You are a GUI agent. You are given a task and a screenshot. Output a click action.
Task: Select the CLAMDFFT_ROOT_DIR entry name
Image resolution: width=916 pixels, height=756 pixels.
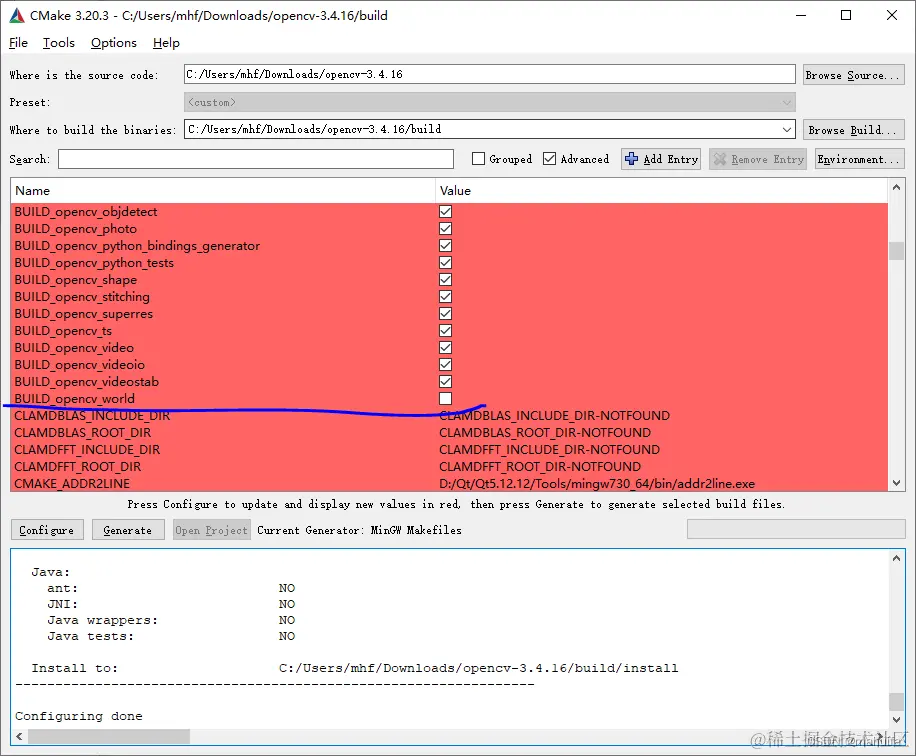point(78,466)
